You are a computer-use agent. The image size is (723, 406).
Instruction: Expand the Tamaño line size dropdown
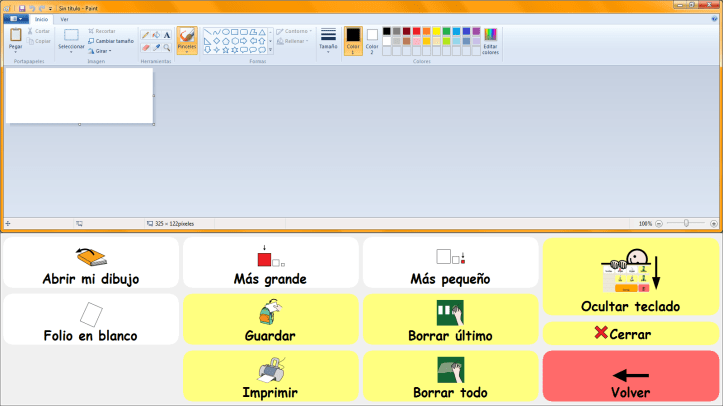click(x=328, y=40)
